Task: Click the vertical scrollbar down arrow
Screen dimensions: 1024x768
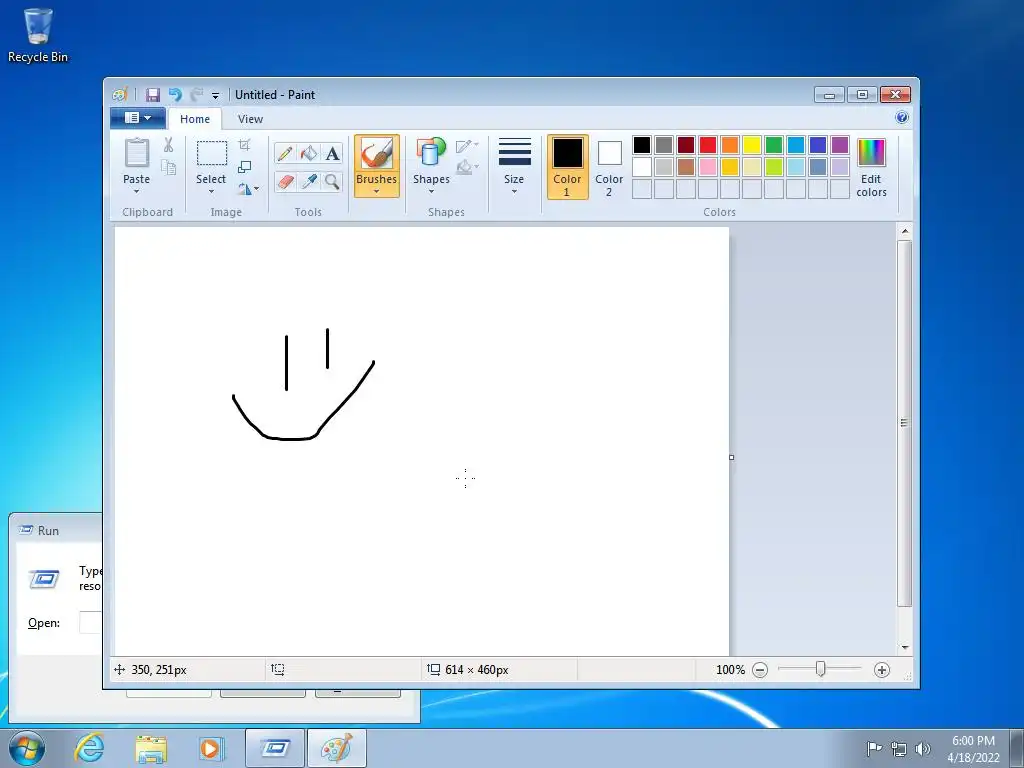Action: pos(904,647)
